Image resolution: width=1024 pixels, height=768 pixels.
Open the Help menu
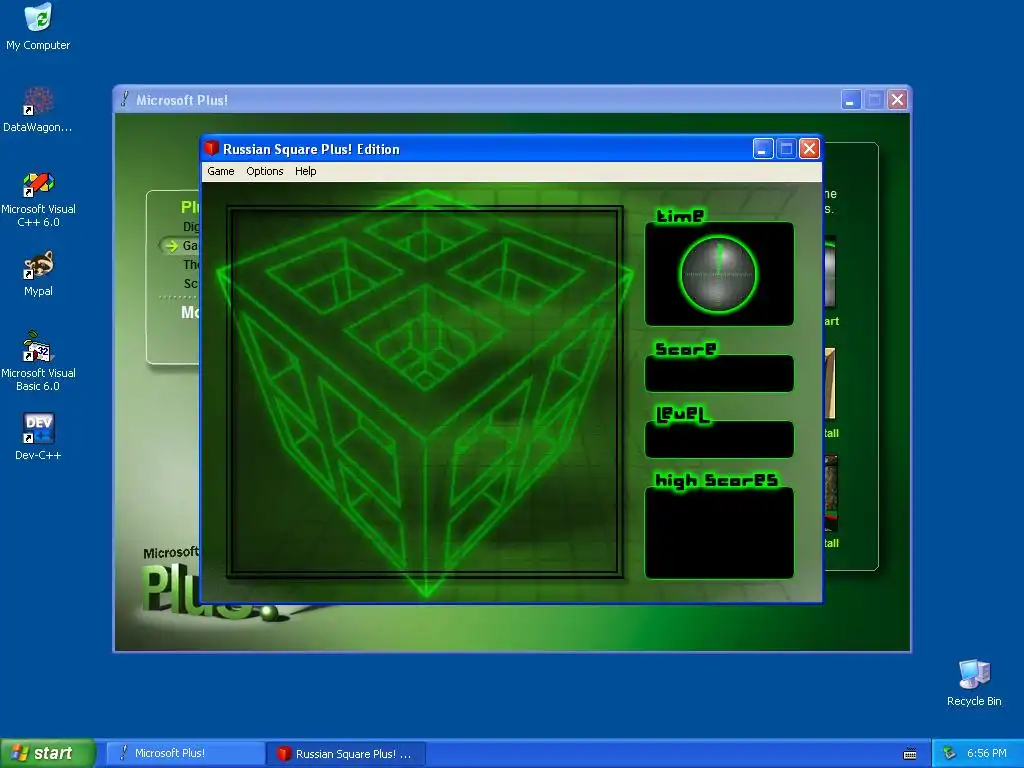click(306, 171)
